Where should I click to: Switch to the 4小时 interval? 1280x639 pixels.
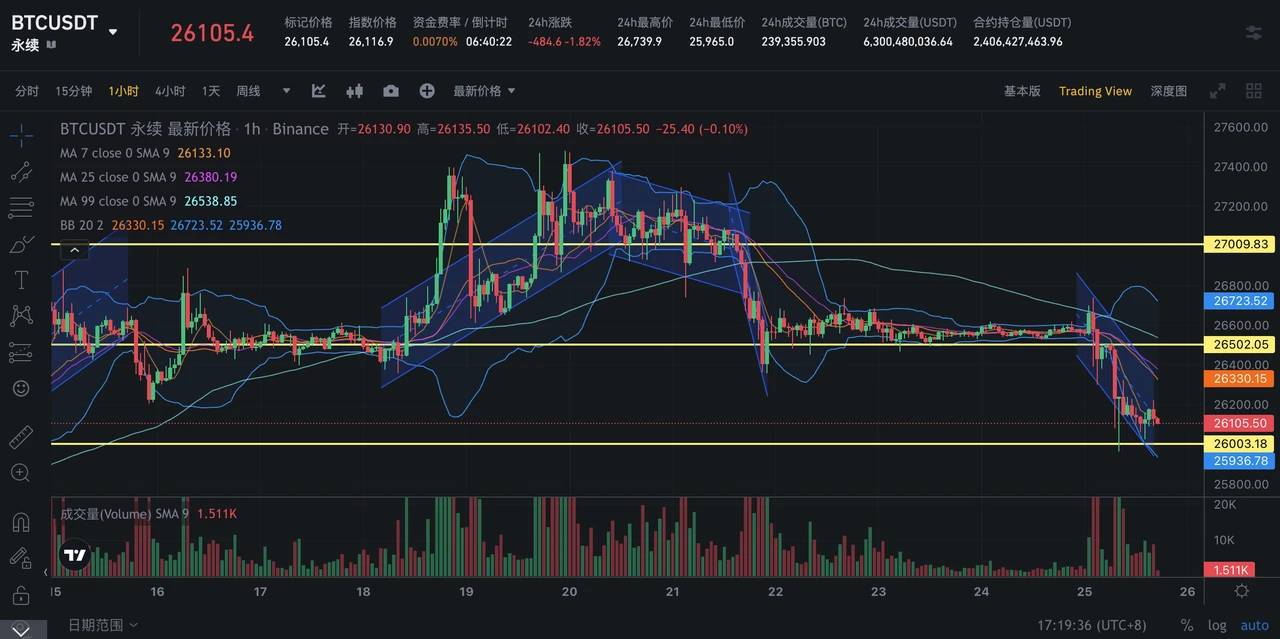pos(170,91)
